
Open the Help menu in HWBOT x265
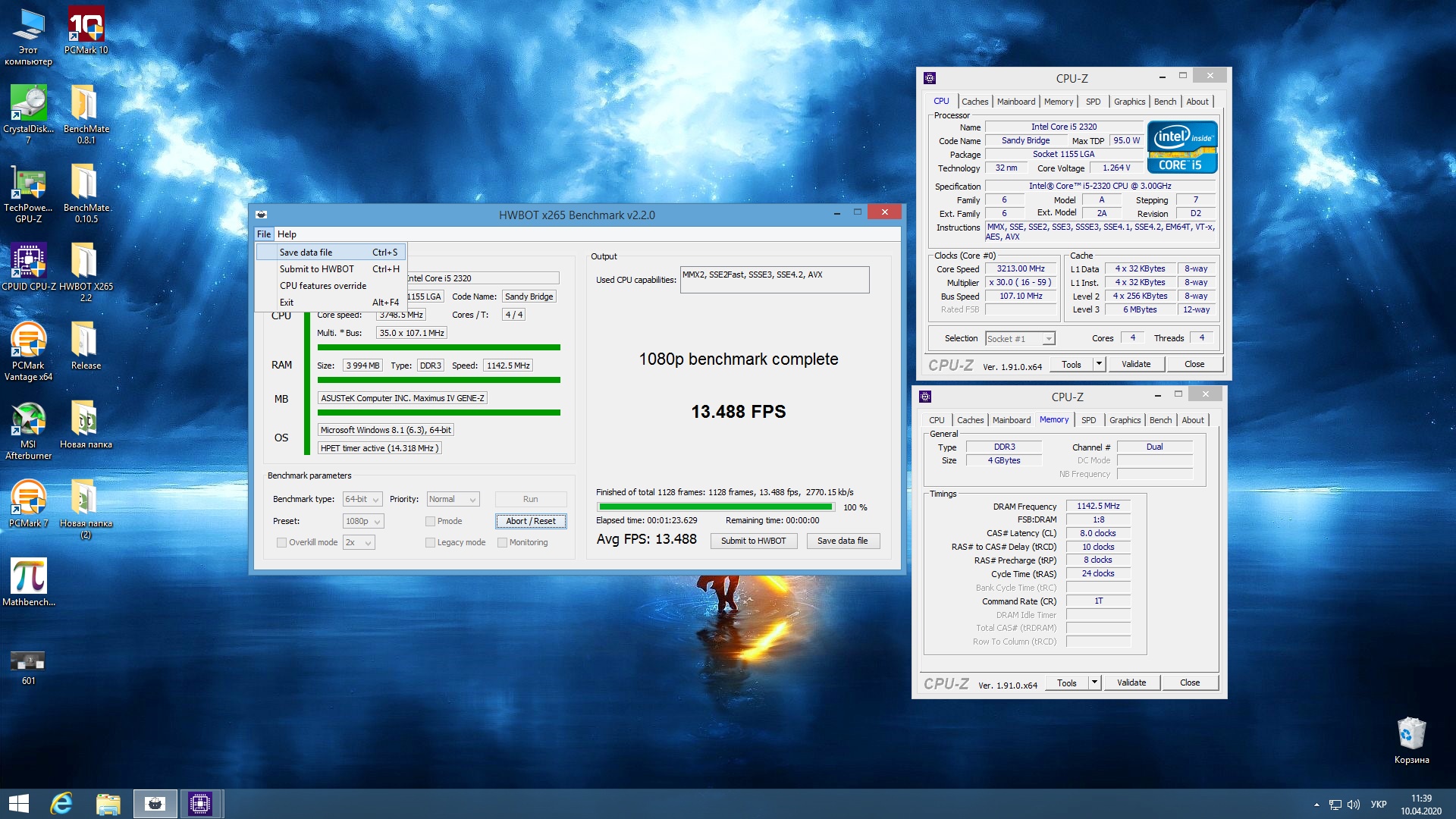click(287, 234)
